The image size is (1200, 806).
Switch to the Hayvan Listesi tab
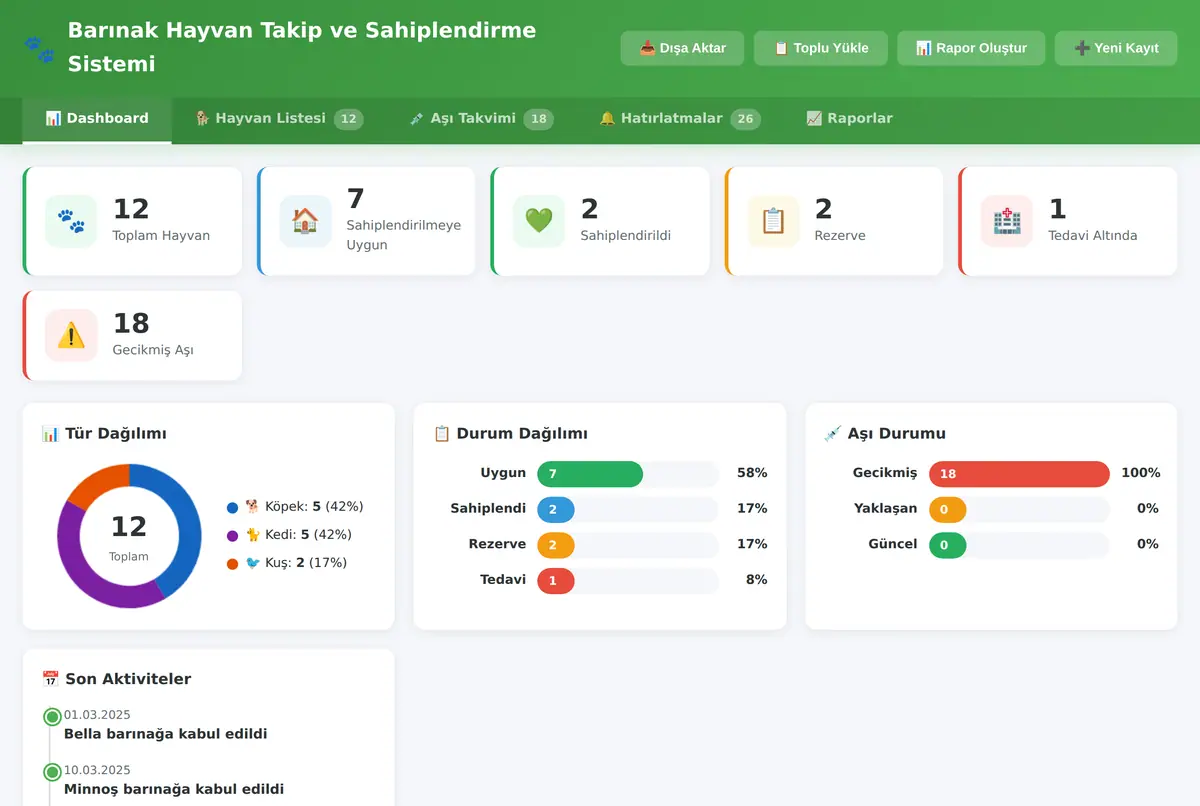(x=279, y=119)
